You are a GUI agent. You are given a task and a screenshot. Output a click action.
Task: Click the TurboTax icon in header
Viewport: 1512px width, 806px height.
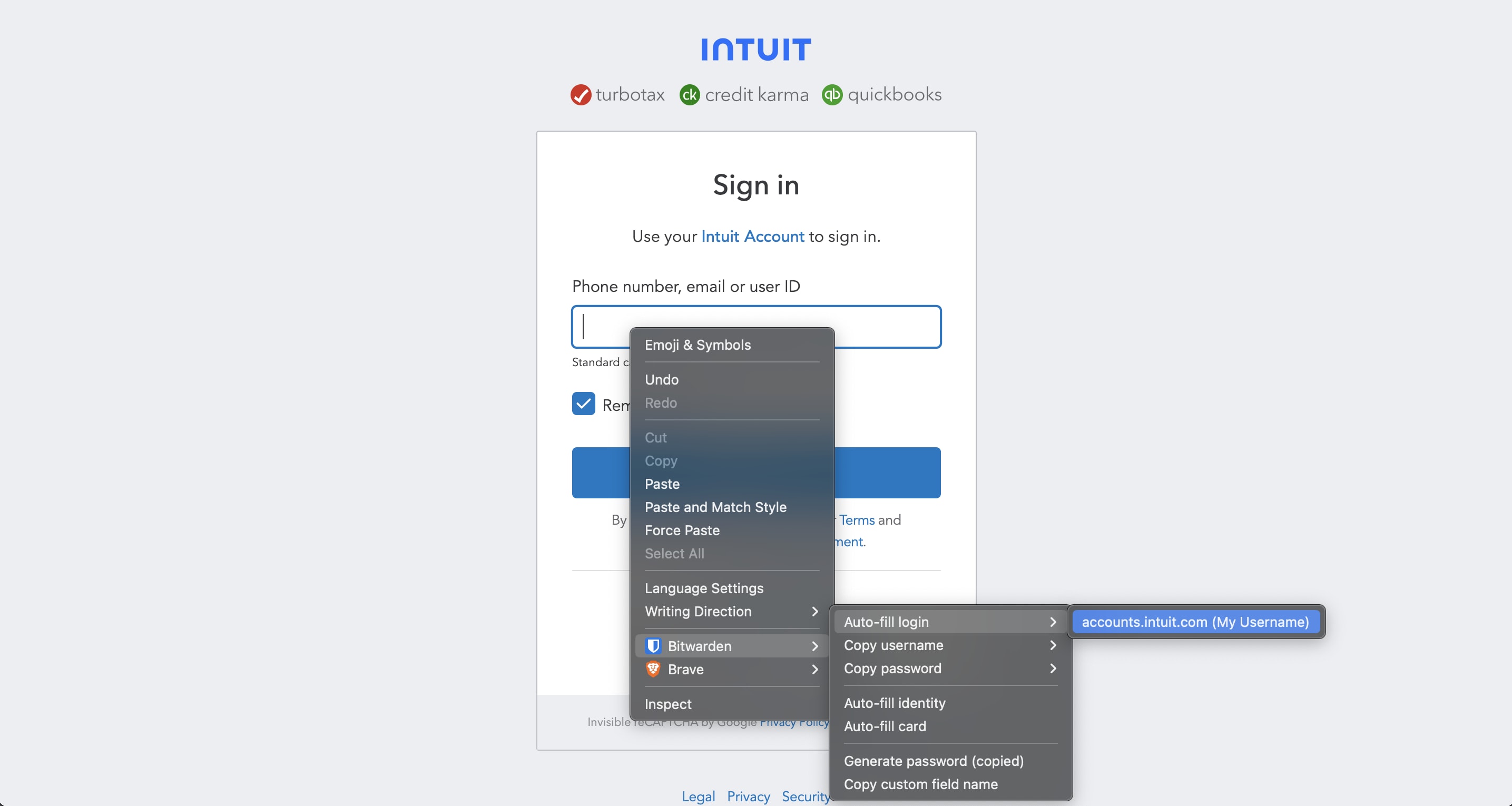579,95
